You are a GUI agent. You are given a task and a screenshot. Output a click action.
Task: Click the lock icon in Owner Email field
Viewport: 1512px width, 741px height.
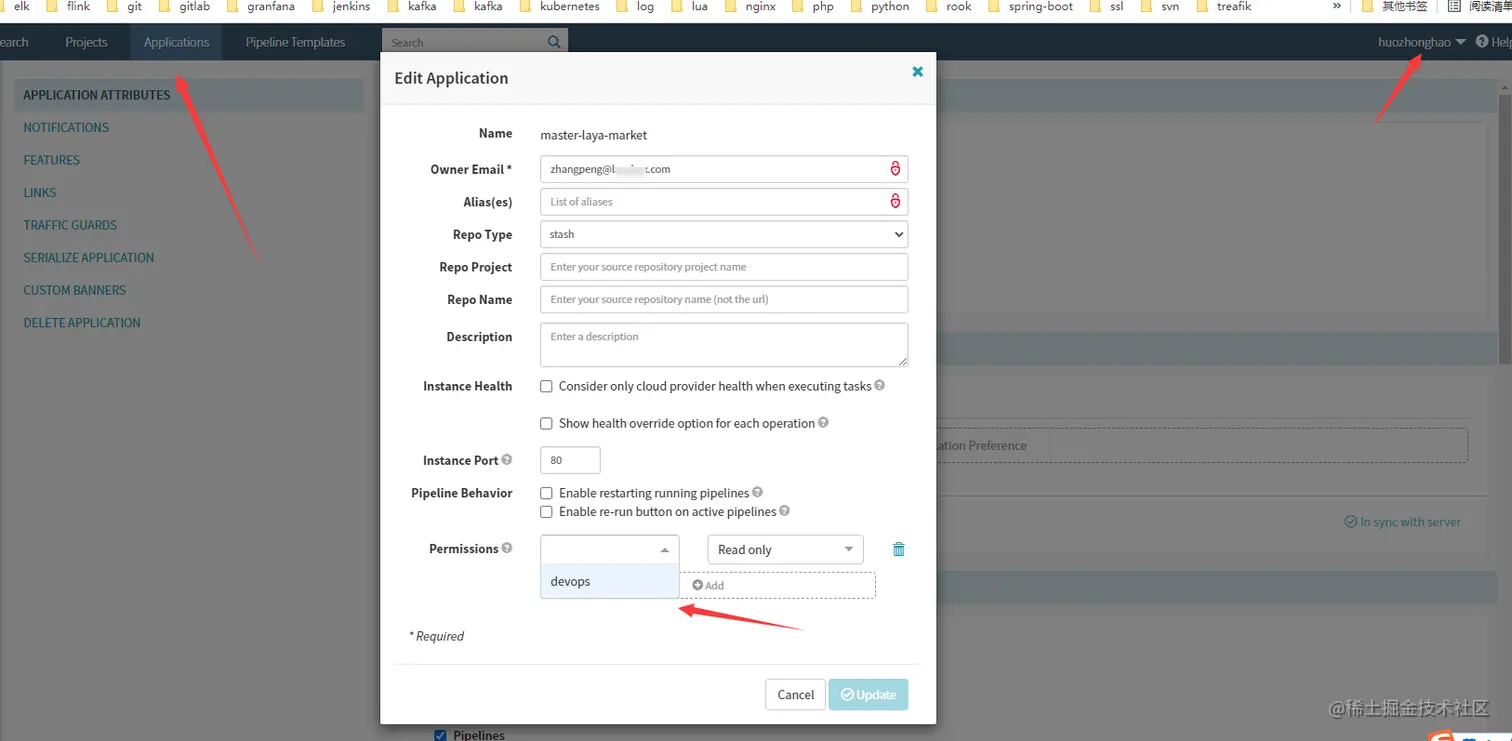point(895,169)
